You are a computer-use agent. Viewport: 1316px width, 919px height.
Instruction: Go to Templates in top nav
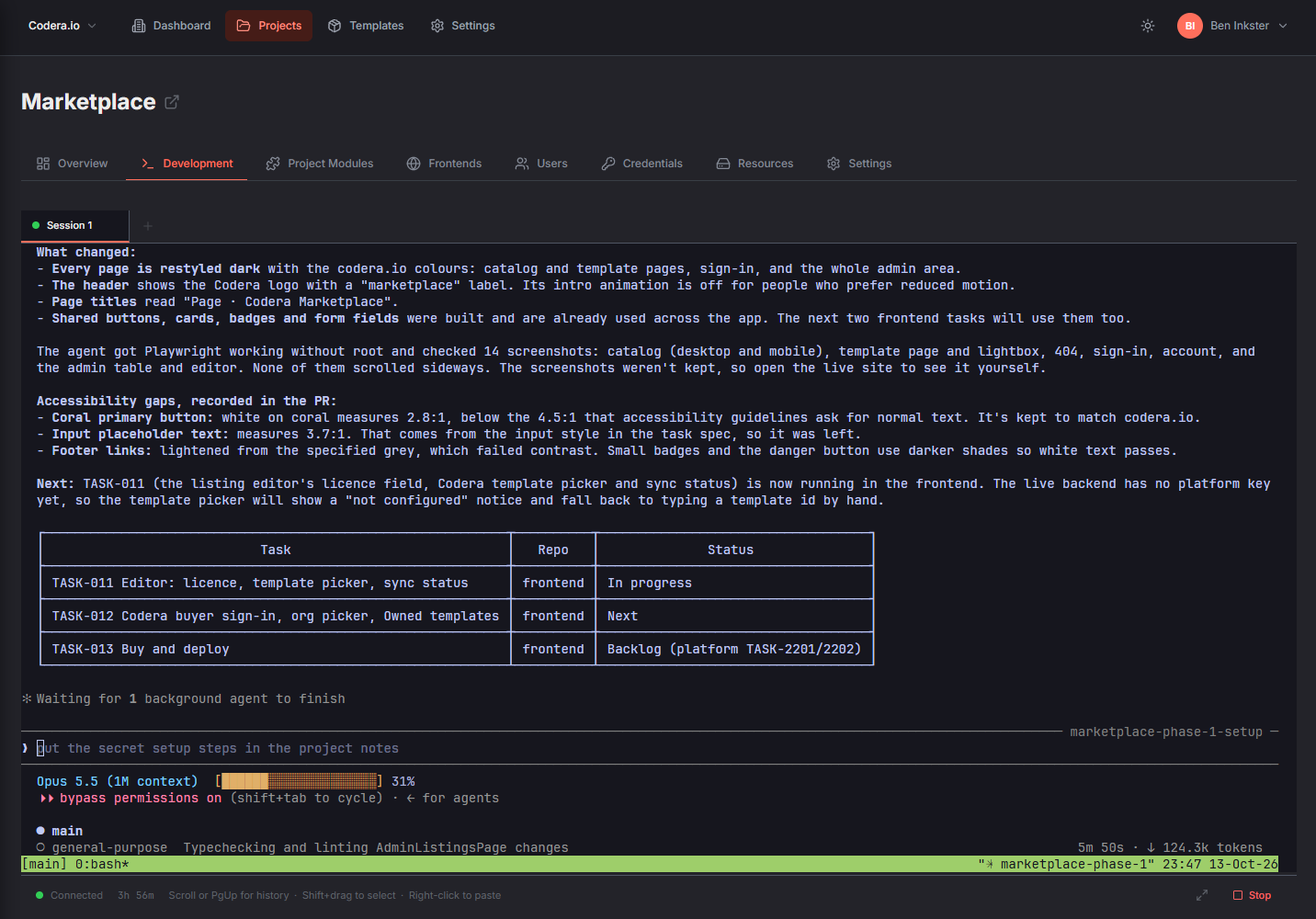pos(366,26)
